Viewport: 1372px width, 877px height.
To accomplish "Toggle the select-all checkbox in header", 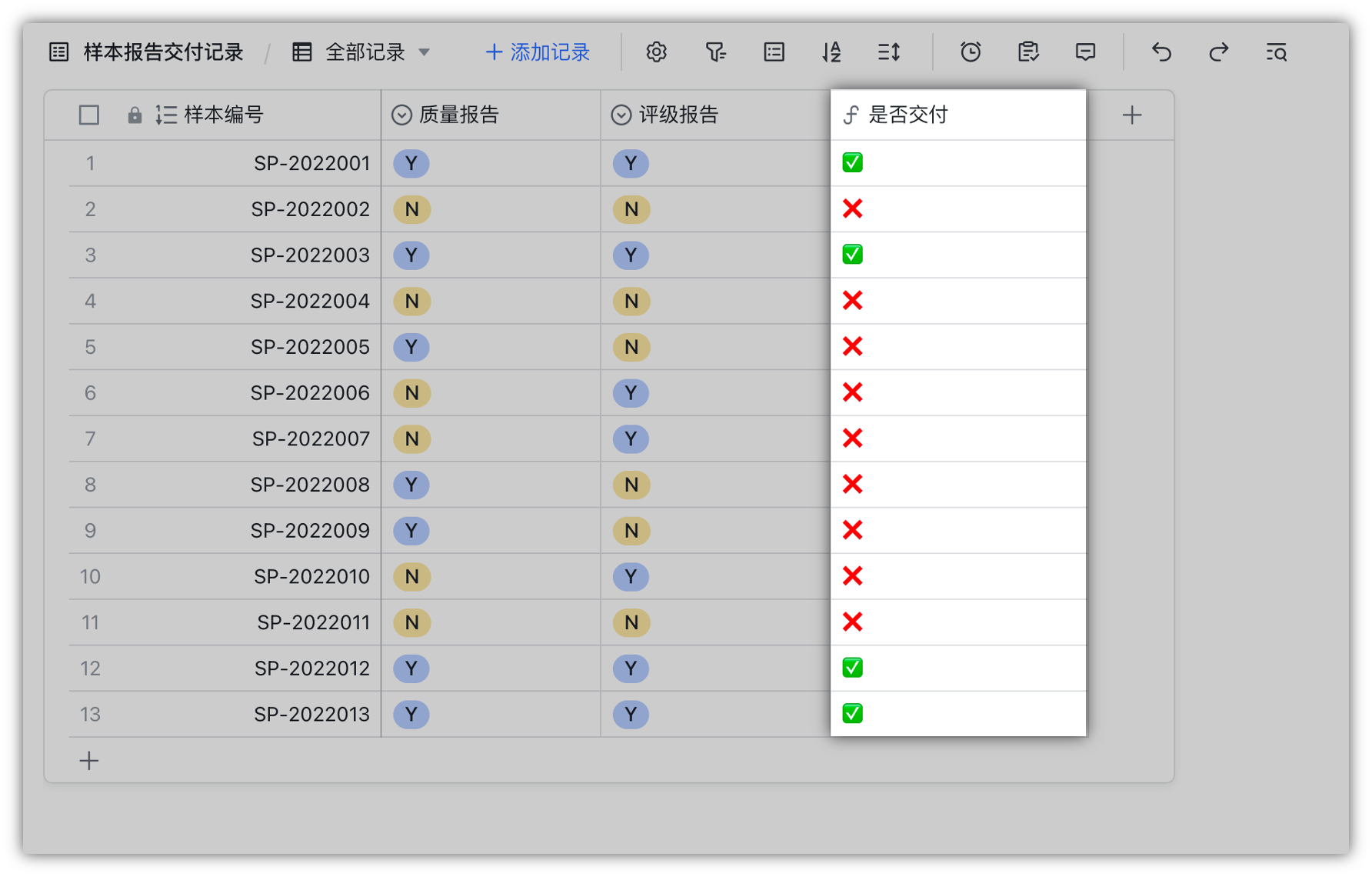I will point(89,115).
